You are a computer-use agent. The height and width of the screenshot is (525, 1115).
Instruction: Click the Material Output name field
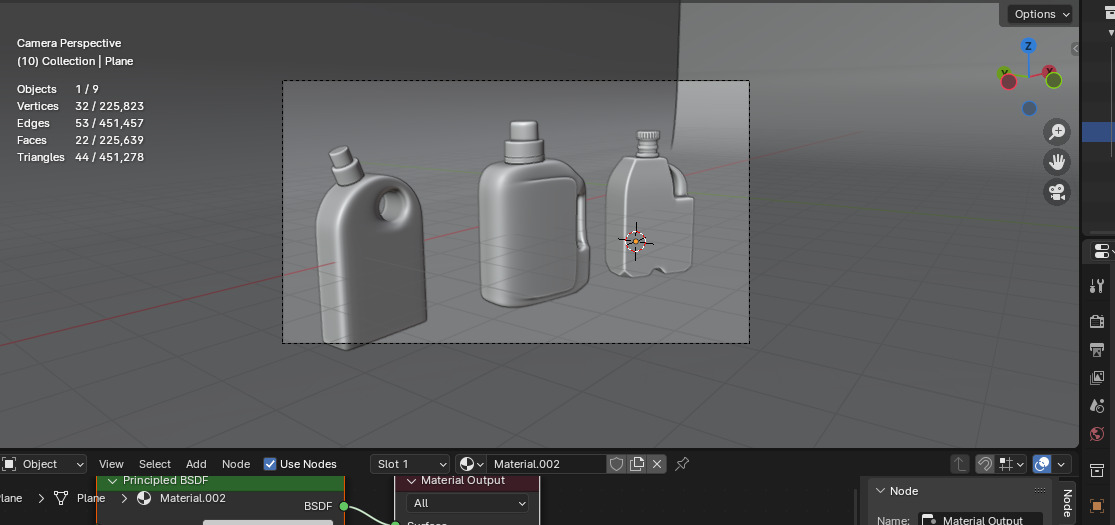(981, 520)
